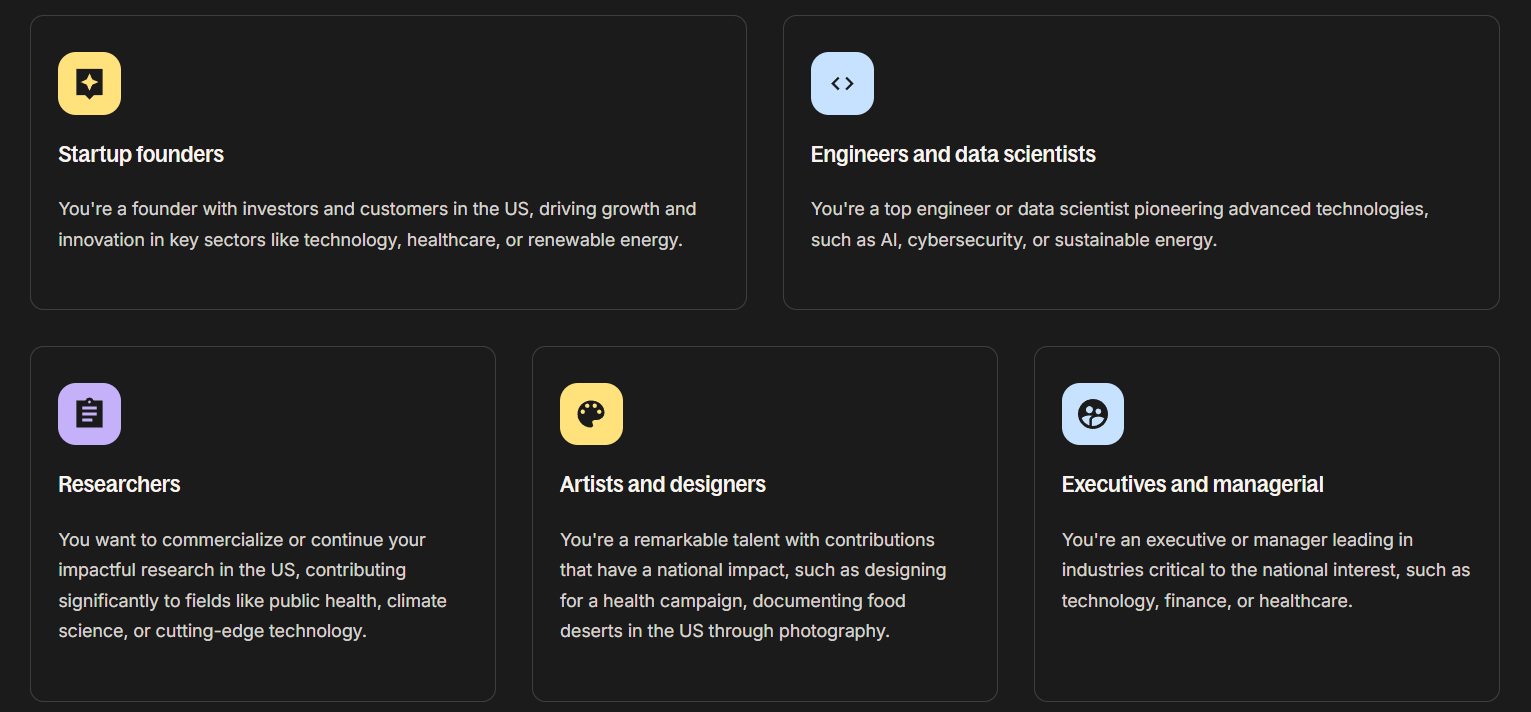The width and height of the screenshot is (1531, 712).
Task: Open the Startup founders heading
Action: (x=141, y=154)
